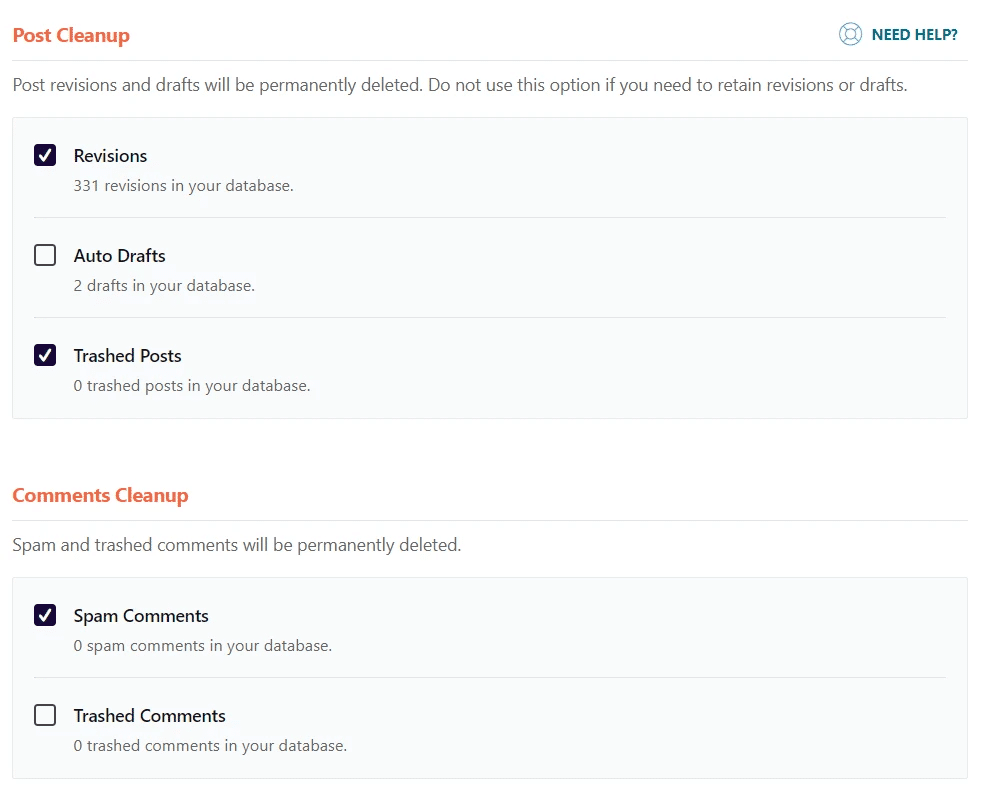This screenshot has height=798, width=985.
Task: Click the 2 drafts in your database text
Action: coord(163,285)
